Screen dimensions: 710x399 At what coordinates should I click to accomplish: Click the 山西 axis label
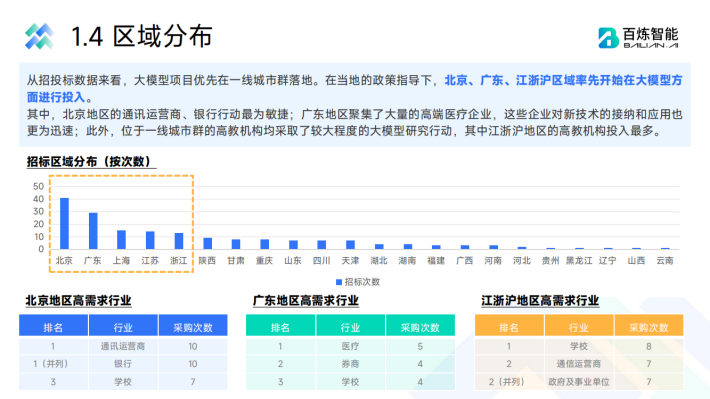636,260
